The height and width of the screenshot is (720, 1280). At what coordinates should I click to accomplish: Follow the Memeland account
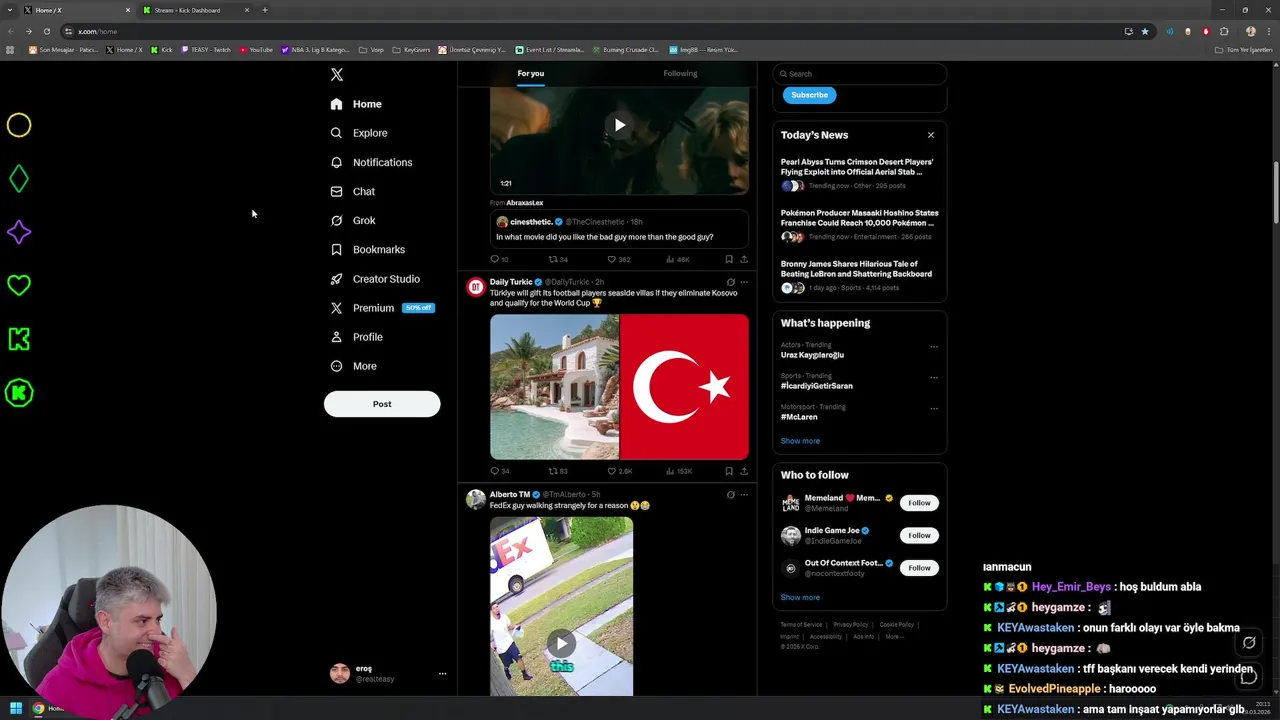(x=919, y=503)
